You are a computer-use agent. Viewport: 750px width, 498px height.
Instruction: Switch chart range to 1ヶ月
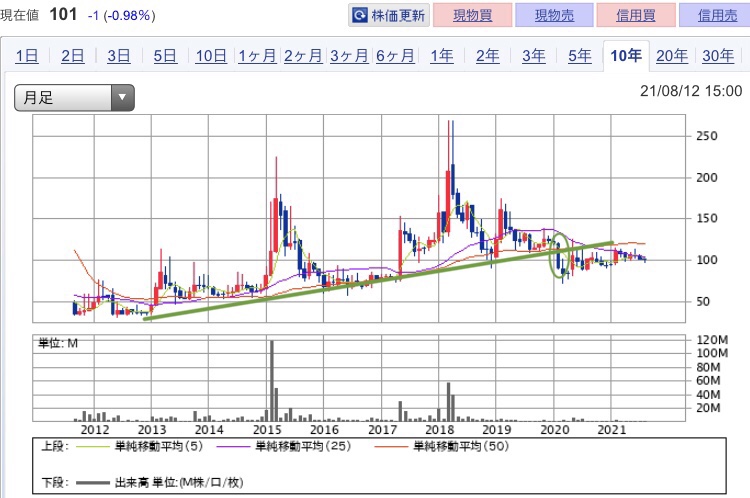tap(257, 56)
